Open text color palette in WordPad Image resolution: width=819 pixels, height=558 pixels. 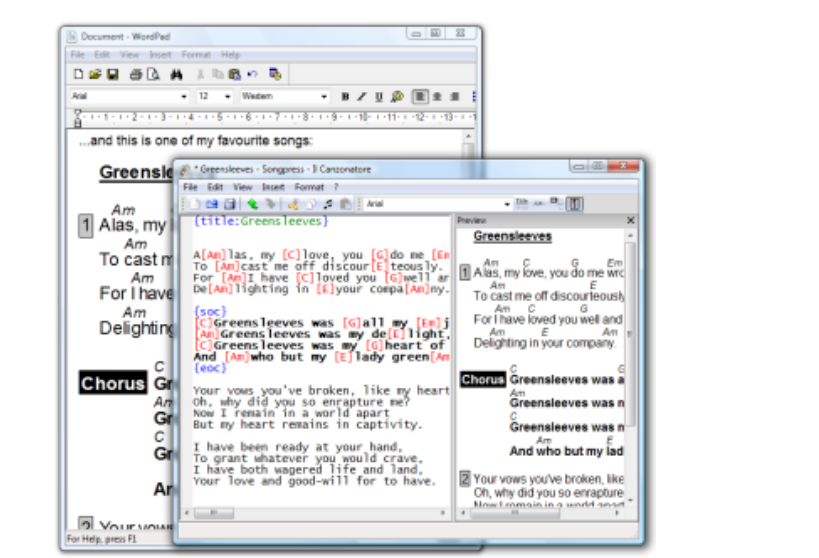[x=397, y=97]
